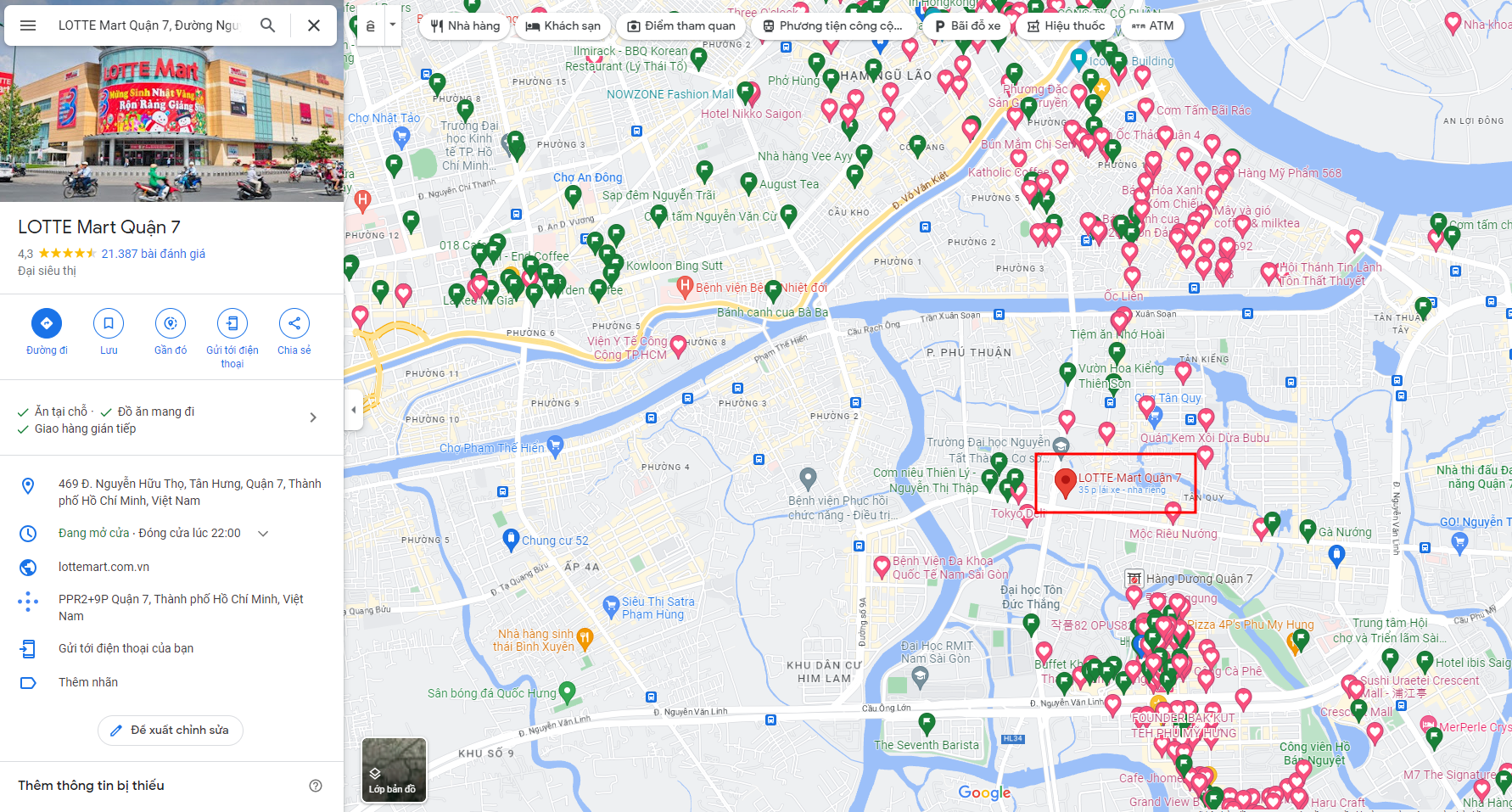Click the Thêm nhãn text
The width and height of the screenshot is (1512, 812).
click(x=88, y=682)
